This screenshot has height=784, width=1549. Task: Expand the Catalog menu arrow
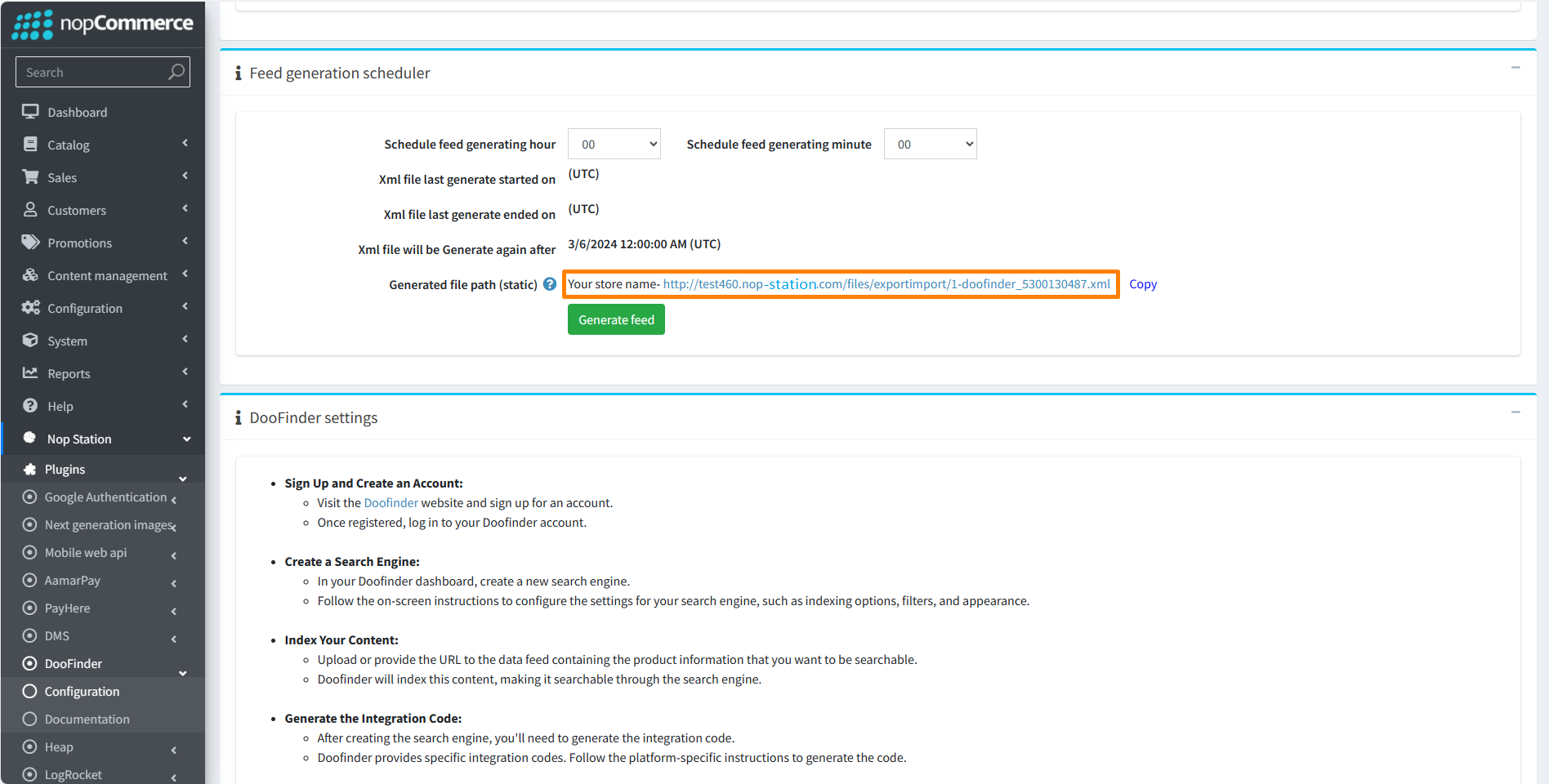pyautogui.click(x=185, y=143)
